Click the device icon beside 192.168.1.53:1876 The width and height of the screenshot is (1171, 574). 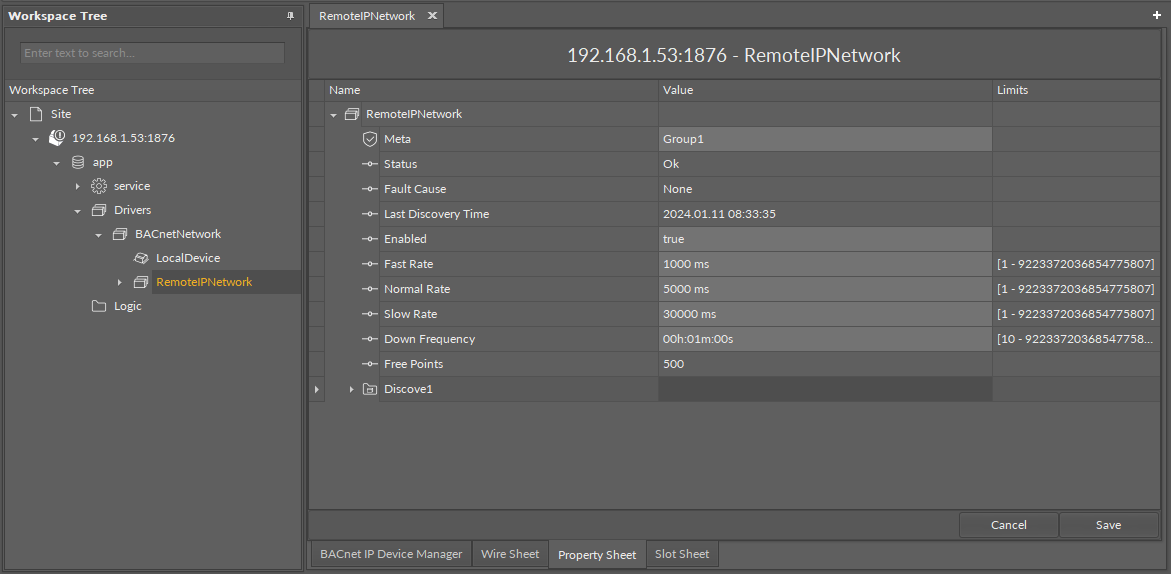coord(57,138)
